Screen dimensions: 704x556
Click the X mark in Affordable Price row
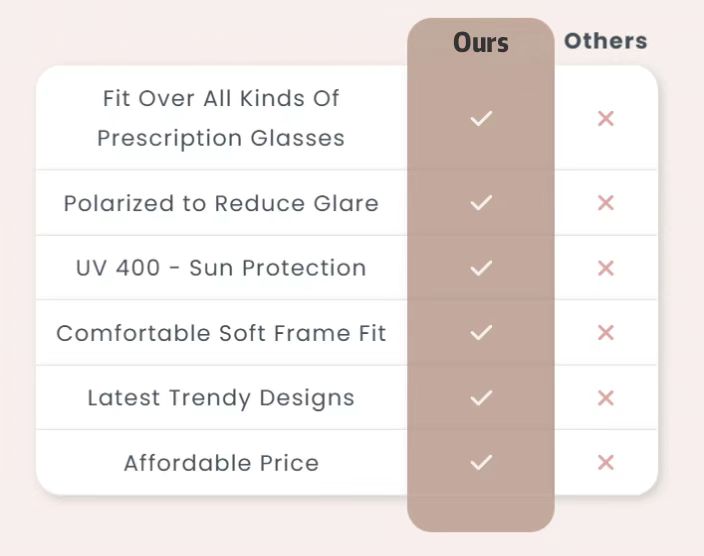(x=605, y=462)
